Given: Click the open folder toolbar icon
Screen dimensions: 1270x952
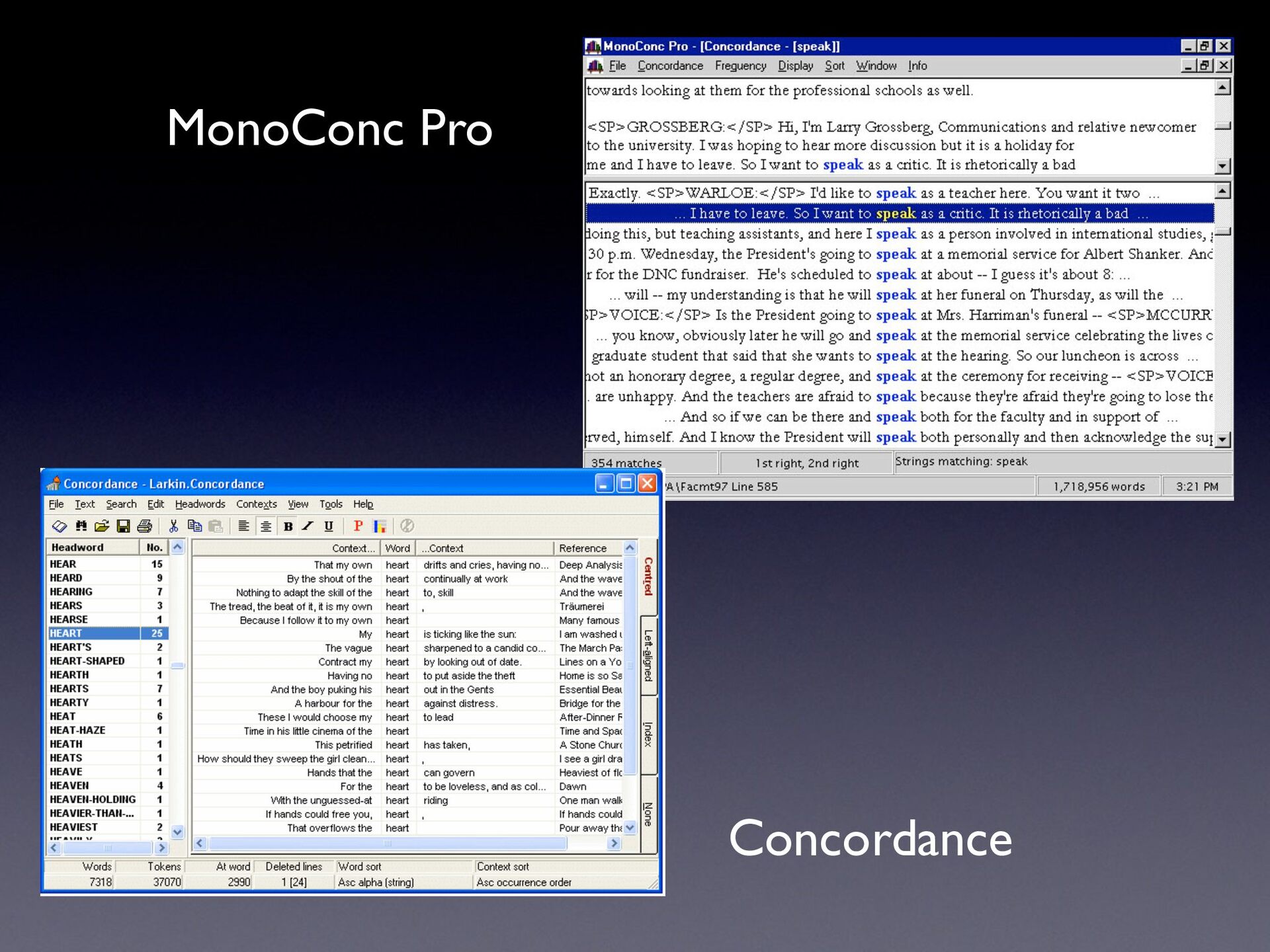Looking at the screenshot, I should coord(102,526).
